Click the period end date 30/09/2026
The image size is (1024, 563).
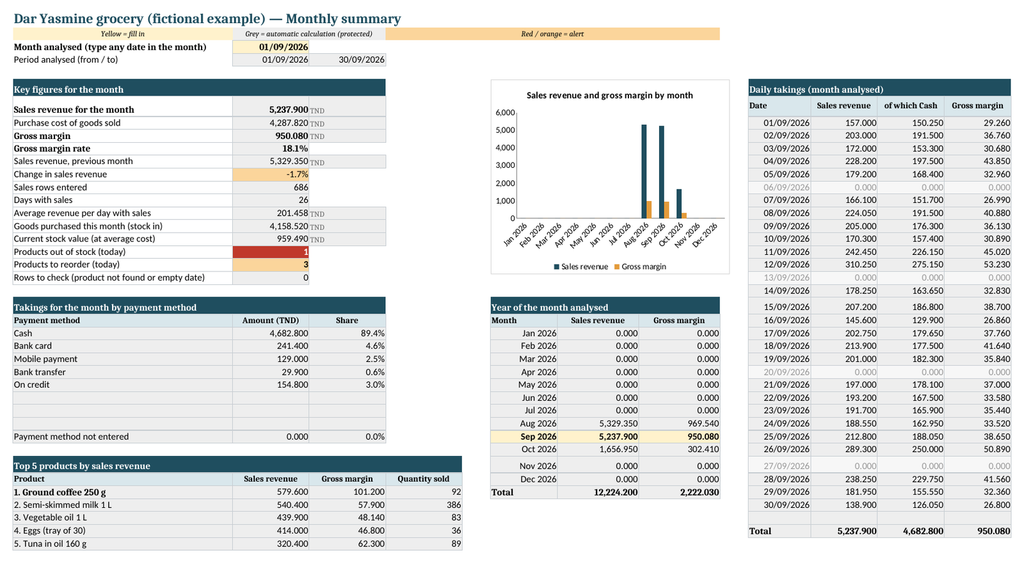[x=347, y=59]
